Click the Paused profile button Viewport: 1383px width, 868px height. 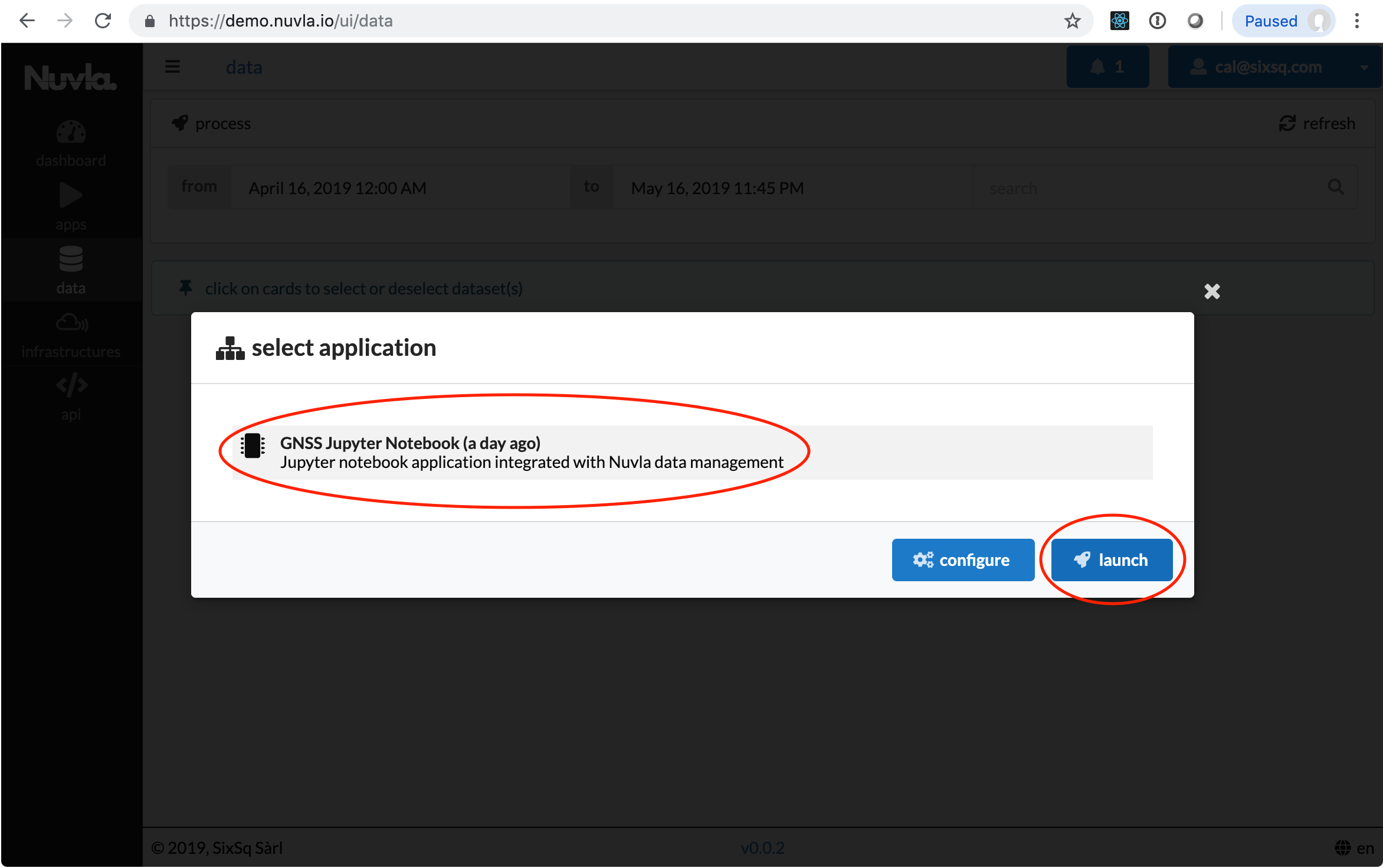tap(1283, 21)
